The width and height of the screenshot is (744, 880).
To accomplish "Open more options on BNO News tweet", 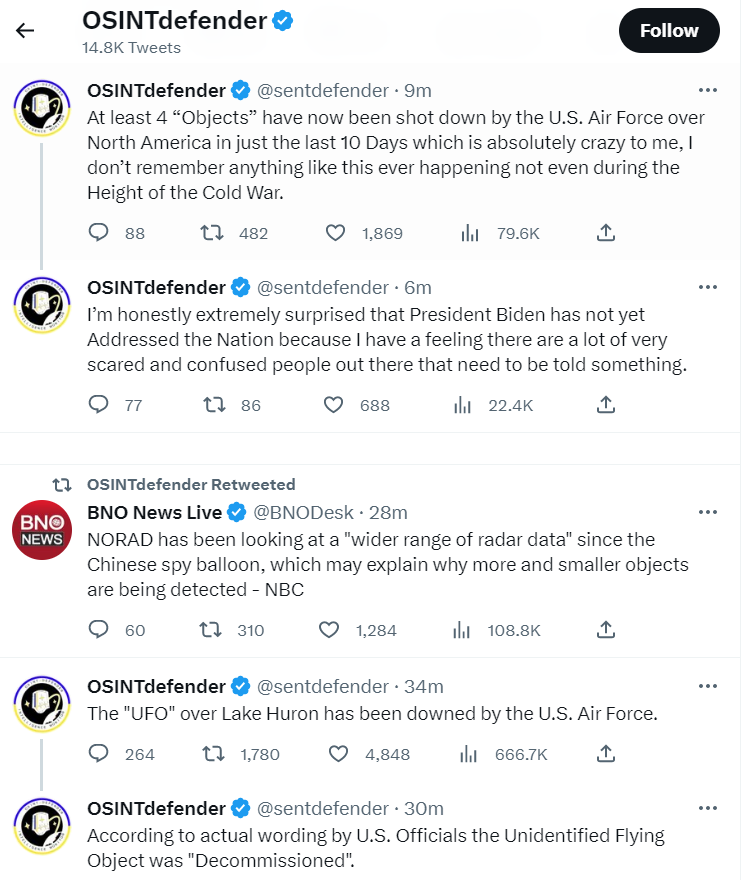I will pyautogui.click(x=708, y=512).
